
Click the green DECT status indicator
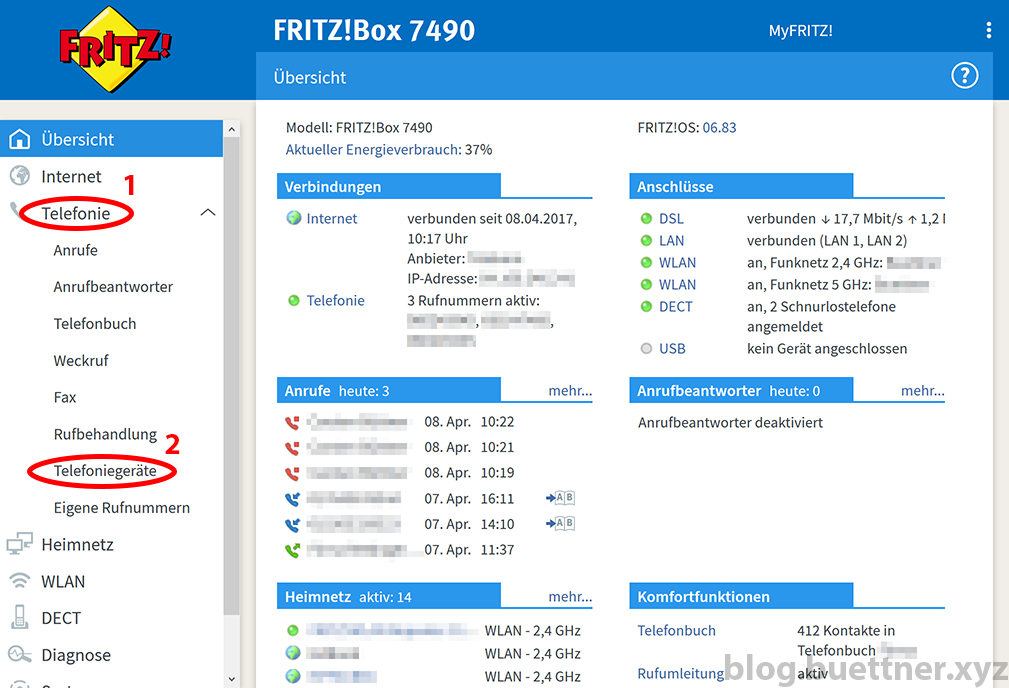pos(646,306)
